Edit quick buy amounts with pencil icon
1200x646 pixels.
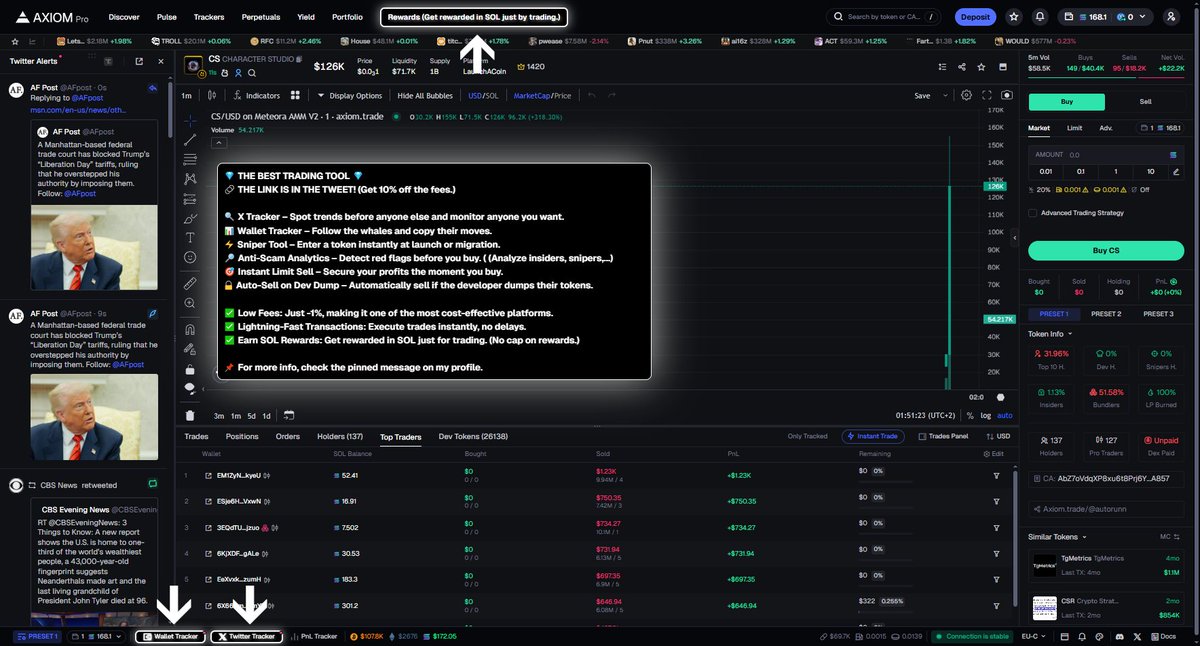(1176, 171)
